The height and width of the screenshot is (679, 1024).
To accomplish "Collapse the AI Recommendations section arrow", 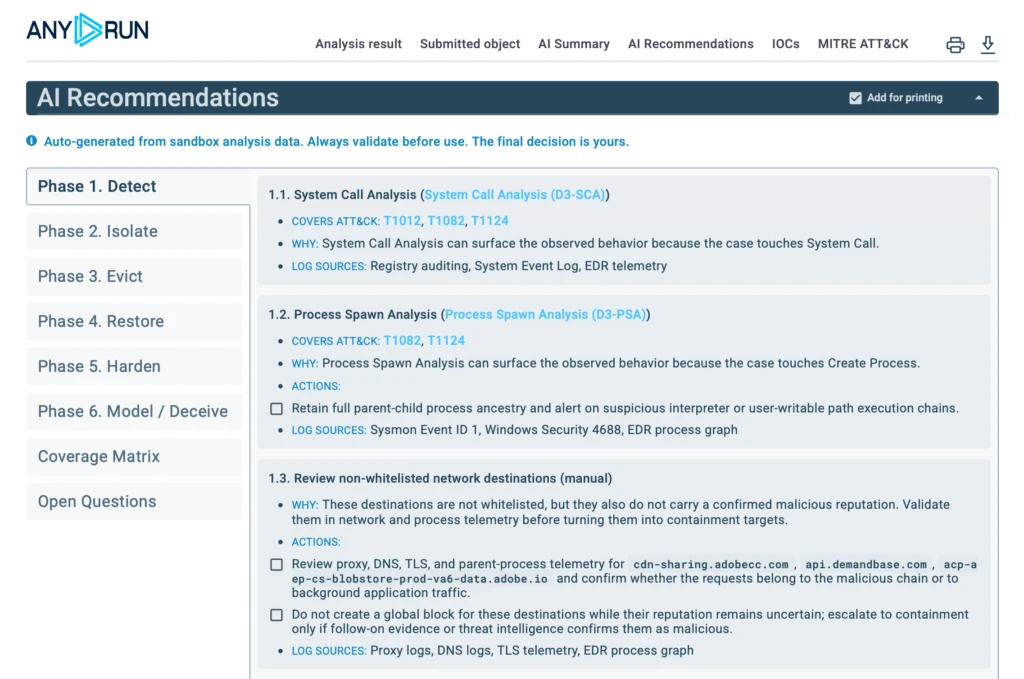I will (x=978, y=98).
